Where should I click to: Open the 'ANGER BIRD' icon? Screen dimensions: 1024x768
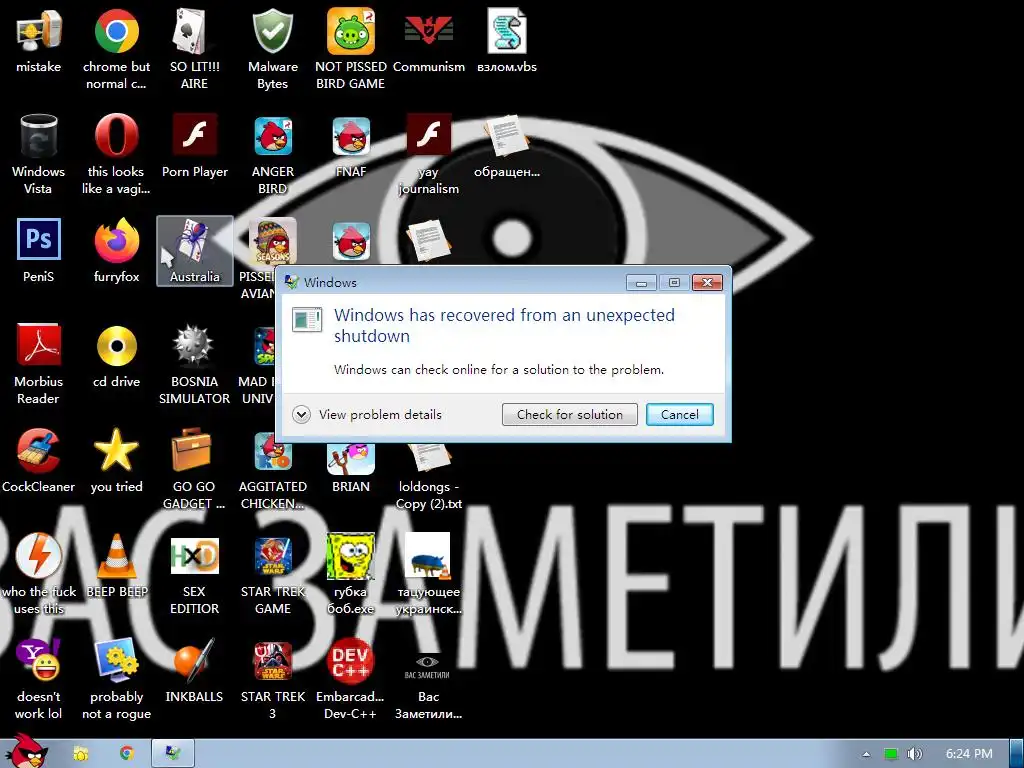[272, 136]
